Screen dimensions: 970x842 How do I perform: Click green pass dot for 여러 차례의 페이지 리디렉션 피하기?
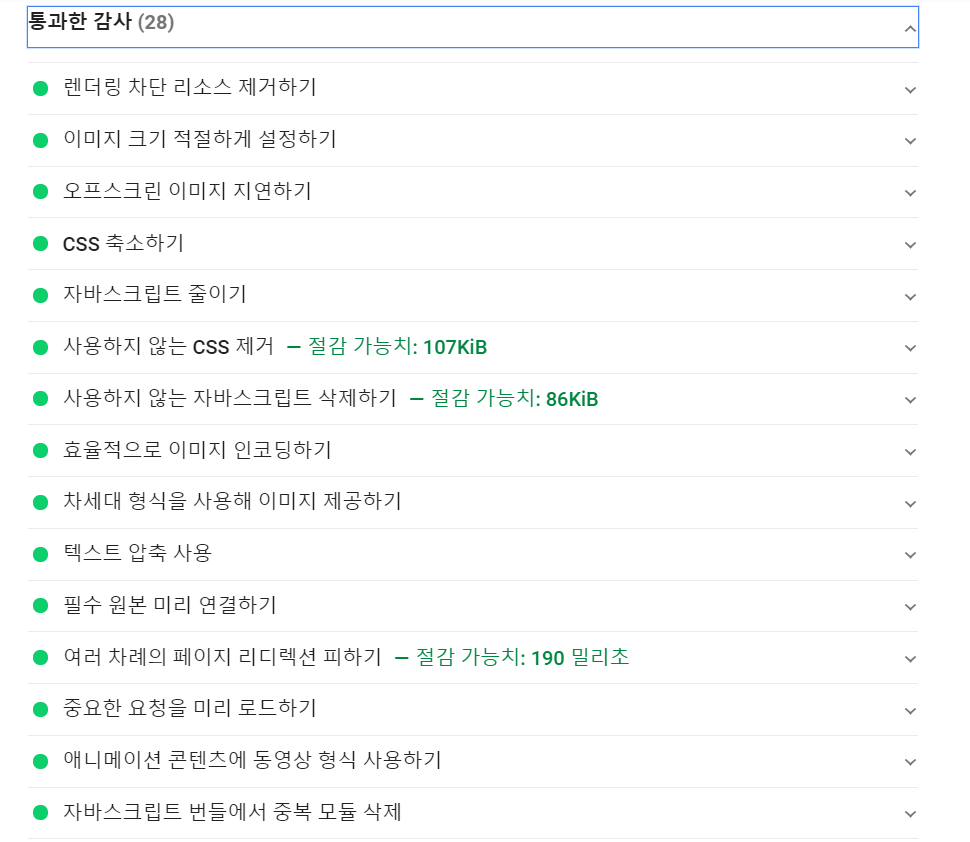click(40, 658)
